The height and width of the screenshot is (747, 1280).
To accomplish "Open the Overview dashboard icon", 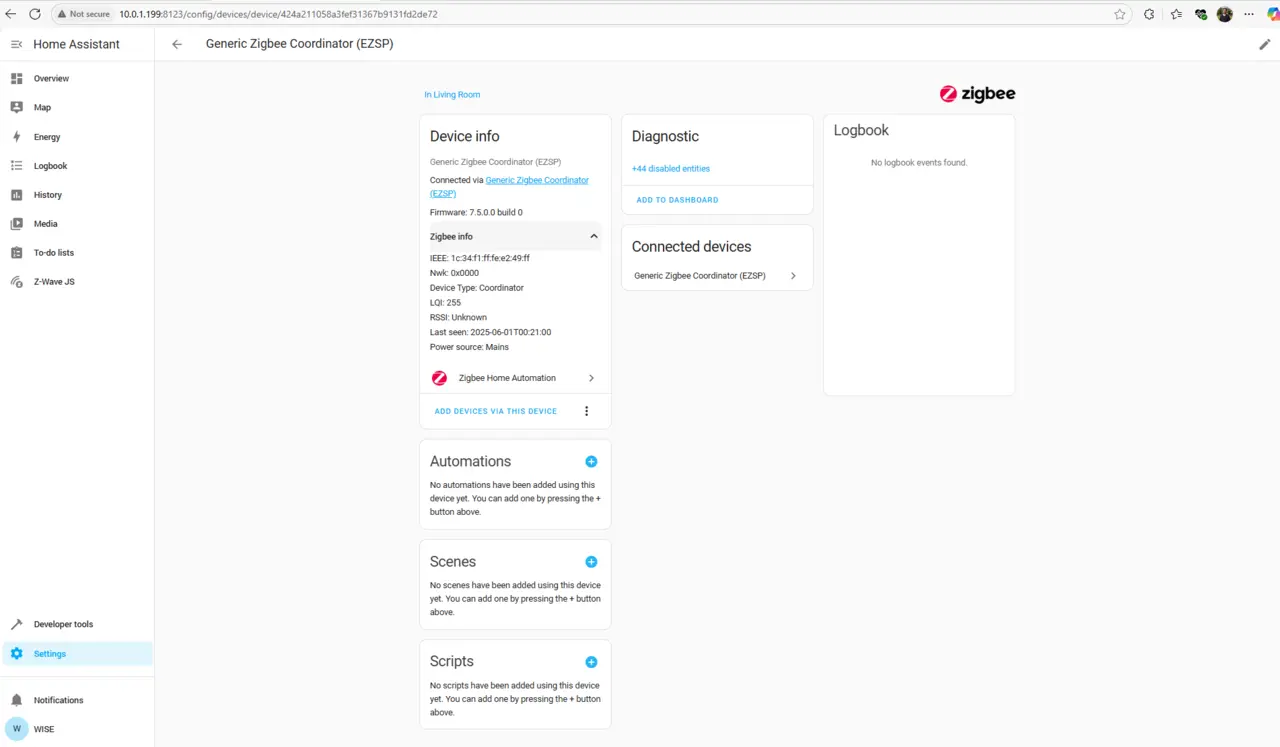I will click(16, 78).
